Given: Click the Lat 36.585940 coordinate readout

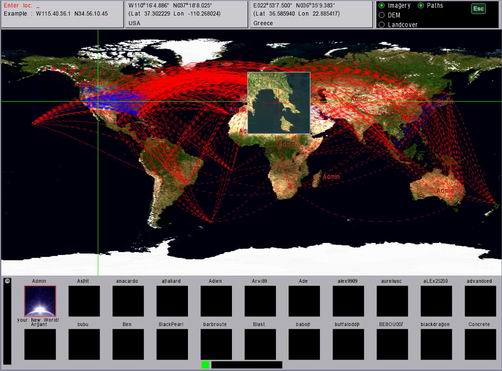Looking at the screenshot, I should point(296,14).
